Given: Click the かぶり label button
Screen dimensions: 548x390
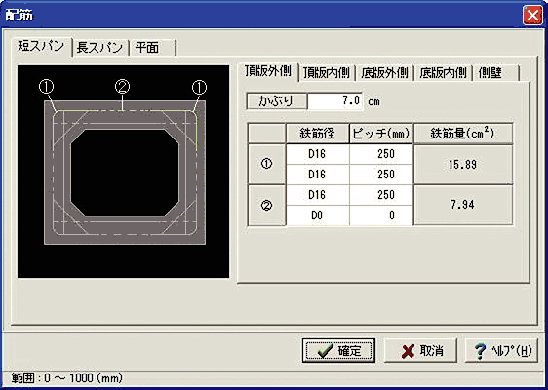Looking at the screenshot, I should point(276,101).
